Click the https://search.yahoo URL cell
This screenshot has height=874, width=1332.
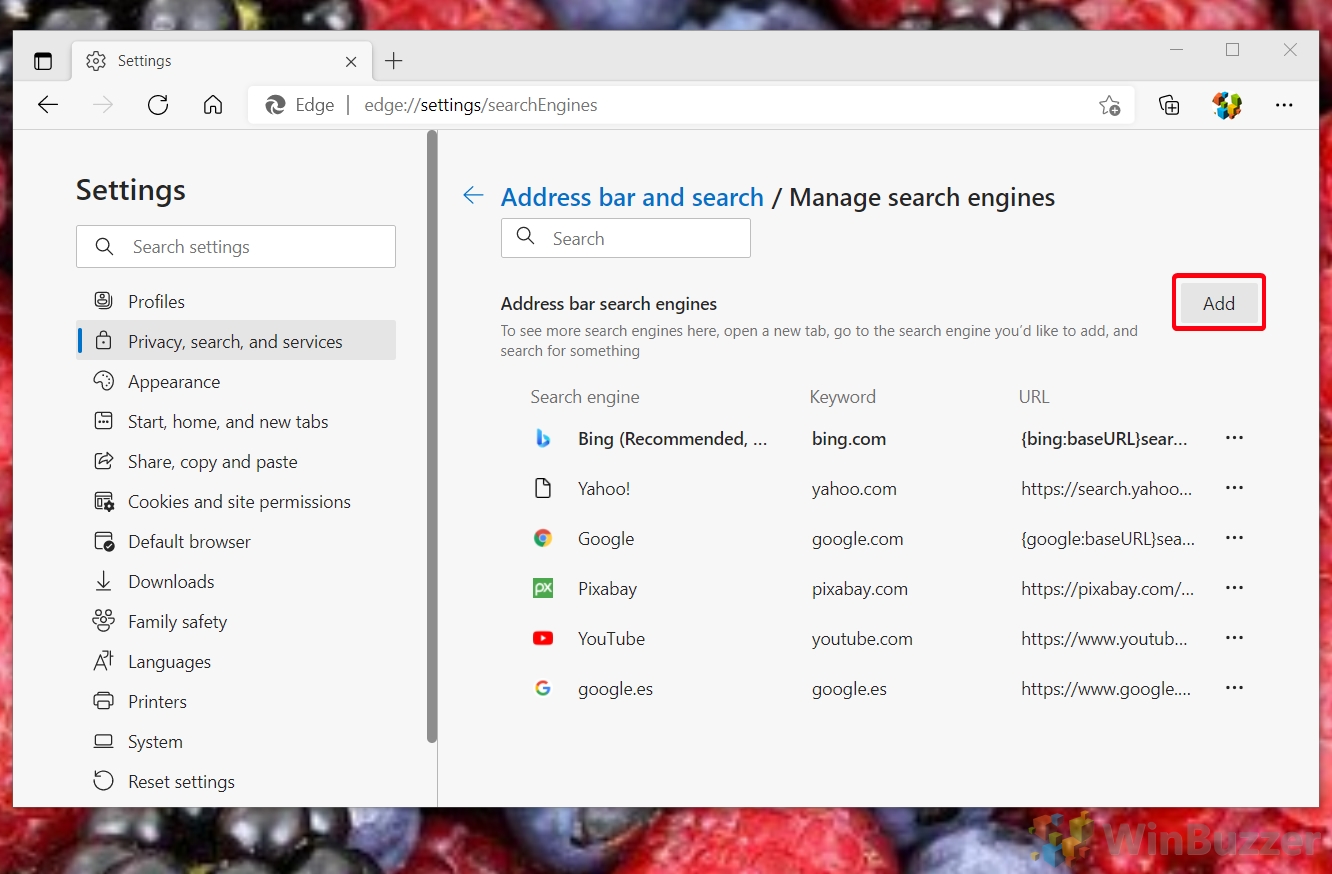pyautogui.click(x=1106, y=488)
